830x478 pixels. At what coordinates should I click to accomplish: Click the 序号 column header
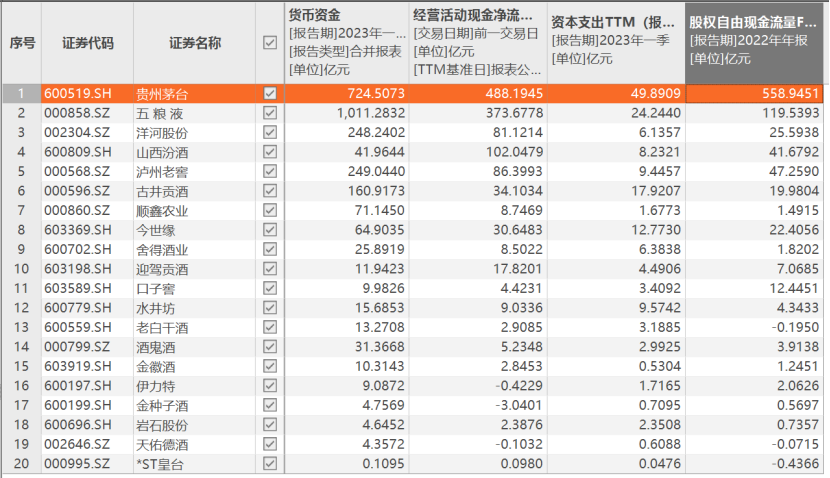point(22,43)
